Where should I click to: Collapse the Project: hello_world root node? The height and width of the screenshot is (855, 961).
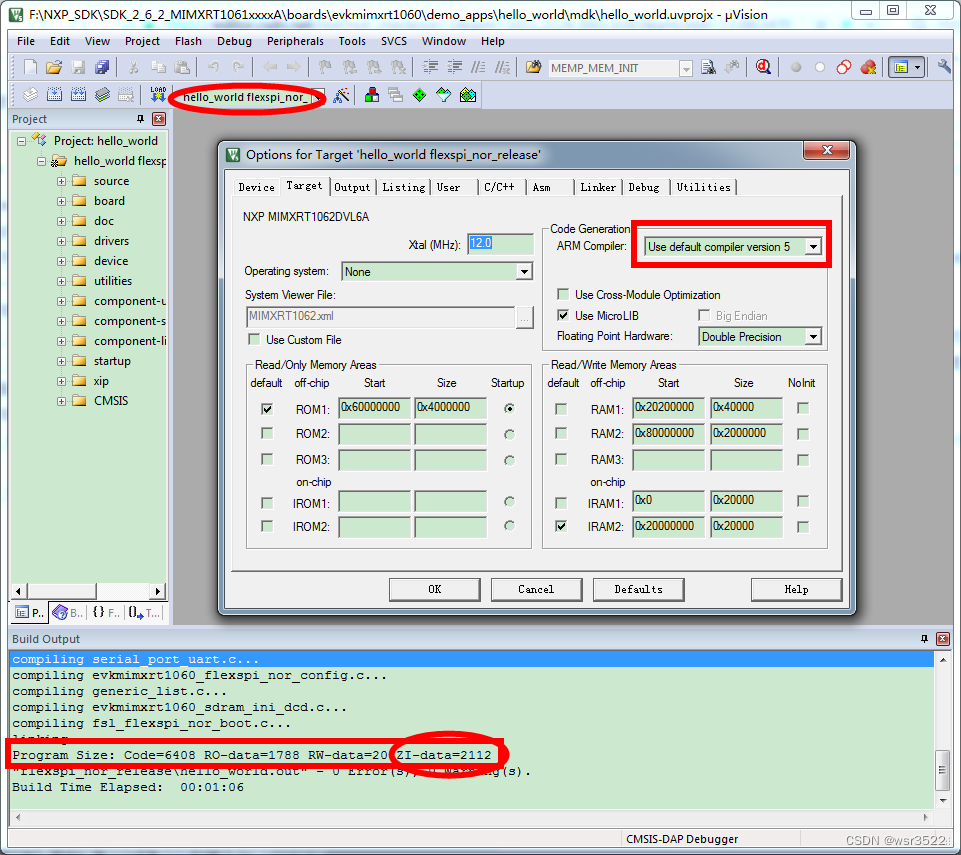[21, 141]
